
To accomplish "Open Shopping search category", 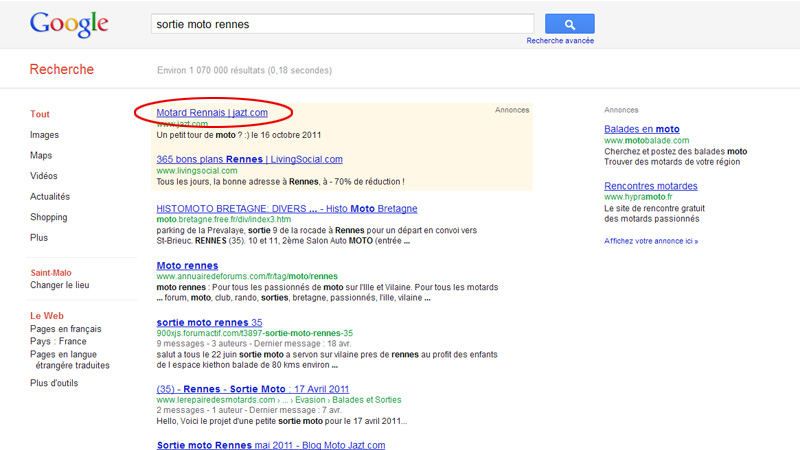I will click(x=49, y=217).
